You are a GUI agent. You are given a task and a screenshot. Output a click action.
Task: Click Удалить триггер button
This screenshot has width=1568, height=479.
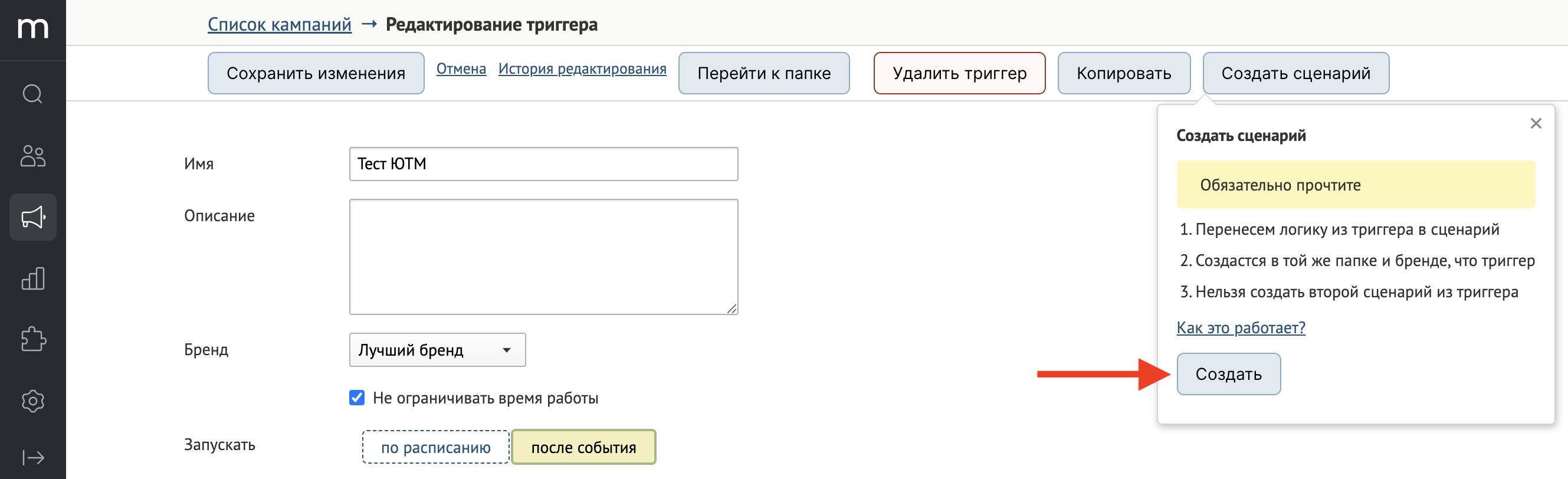click(x=959, y=73)
